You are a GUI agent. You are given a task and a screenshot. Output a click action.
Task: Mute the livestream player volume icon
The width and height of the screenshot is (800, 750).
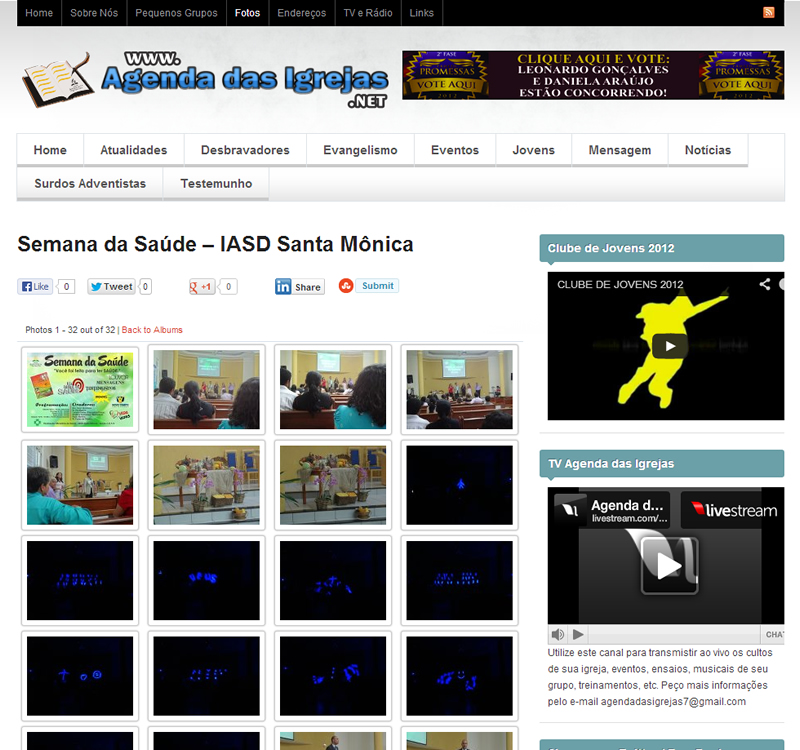point(558,634)
